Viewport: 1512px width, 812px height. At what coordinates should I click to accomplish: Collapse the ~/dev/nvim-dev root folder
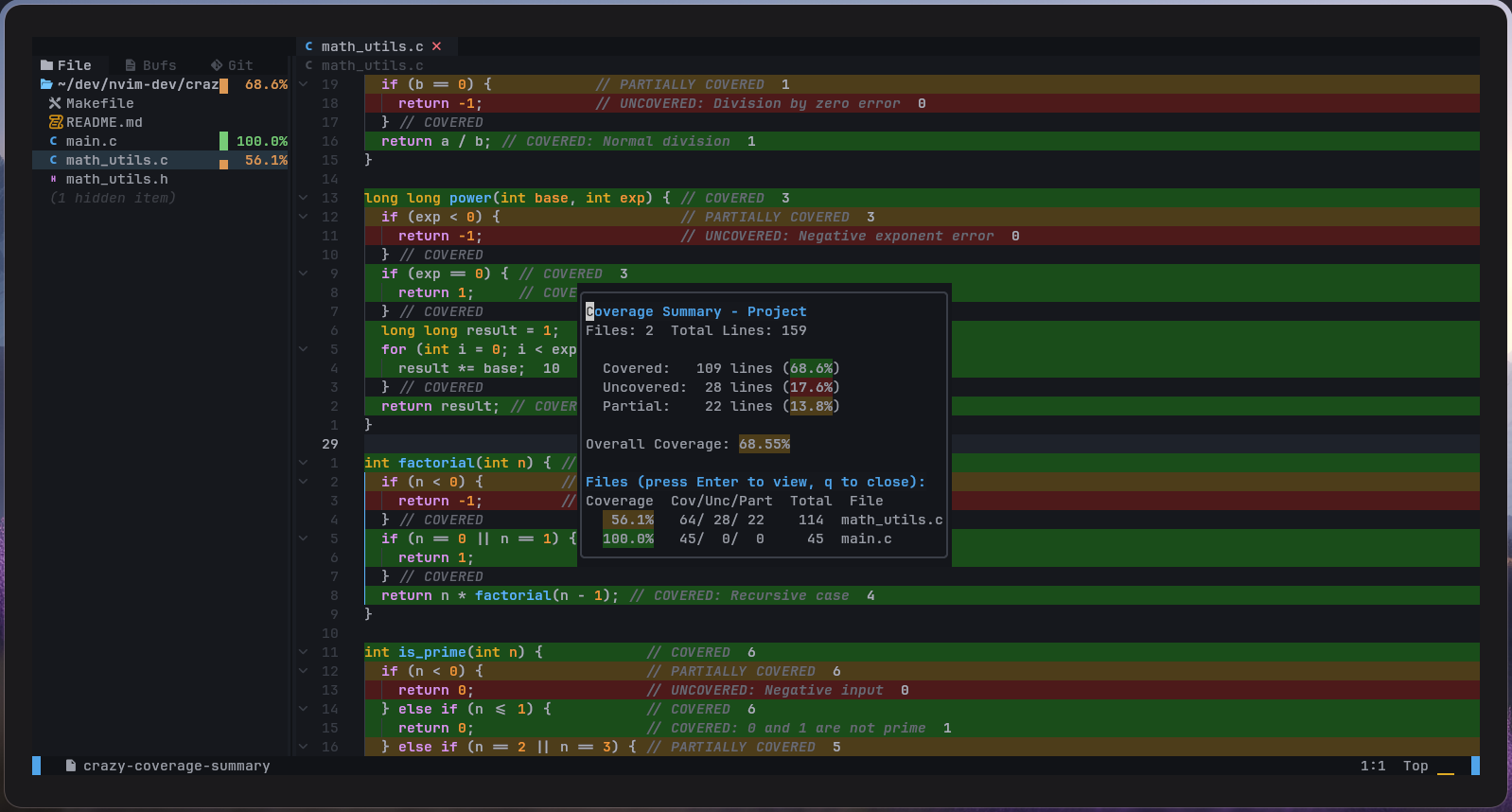click(x=138, y=84)
